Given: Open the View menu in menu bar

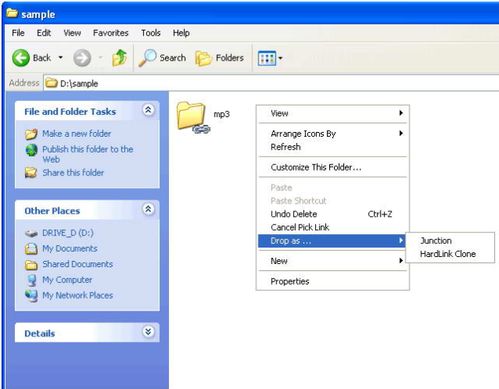Looking at the screenshot, I should (x=72, y=33).
